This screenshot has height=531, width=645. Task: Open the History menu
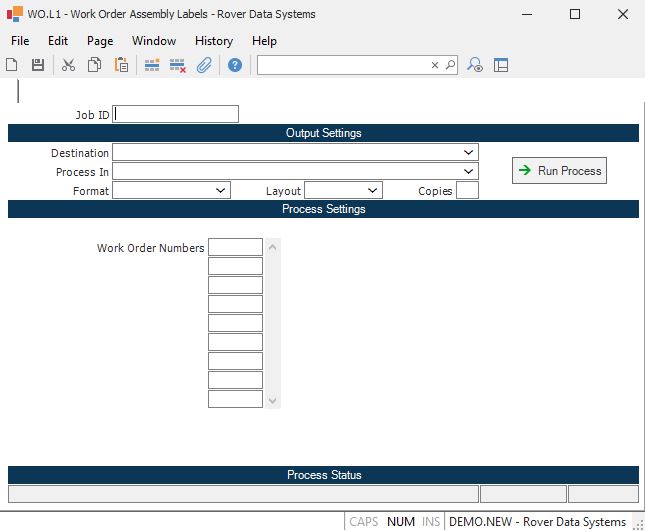click(x=214, y=41)
